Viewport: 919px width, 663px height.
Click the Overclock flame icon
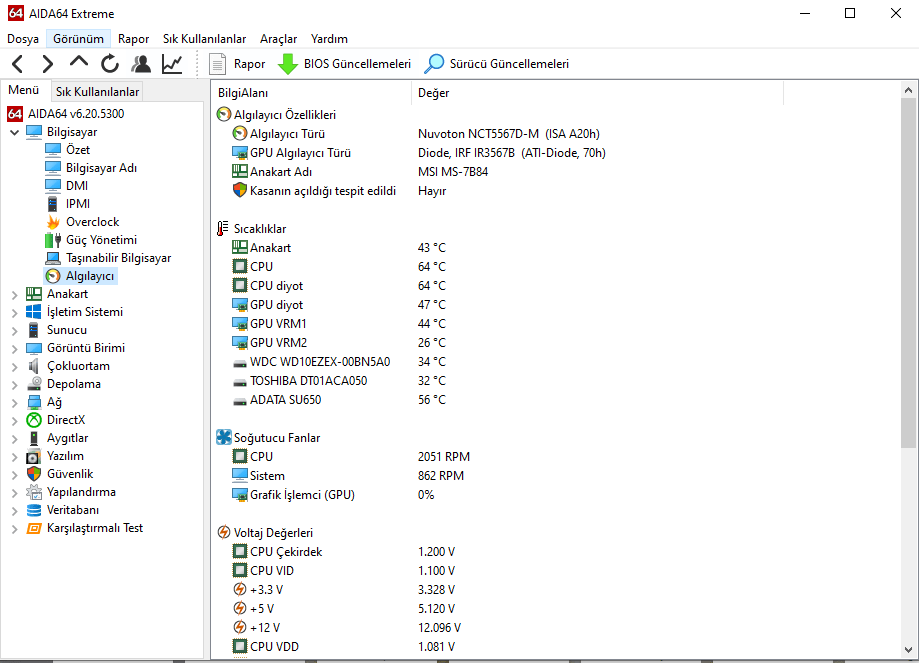tap(53, 222)
